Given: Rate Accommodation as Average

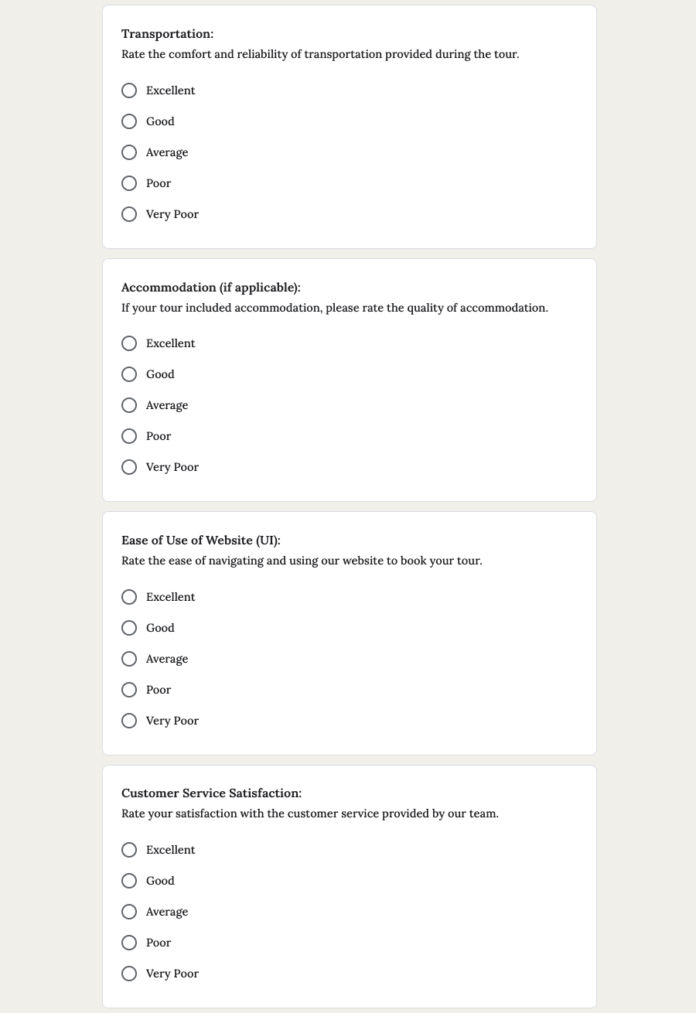Looking at the screenshot, I should point(129,405).
